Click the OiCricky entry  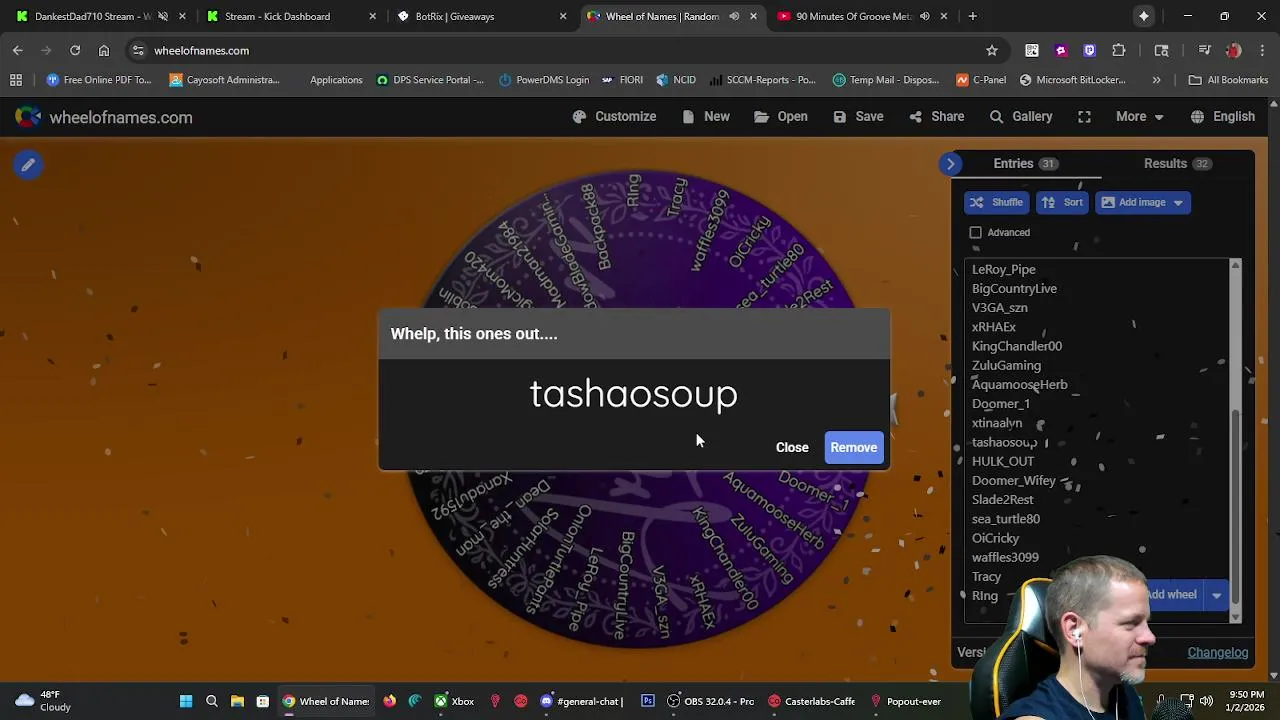point(995,538)
